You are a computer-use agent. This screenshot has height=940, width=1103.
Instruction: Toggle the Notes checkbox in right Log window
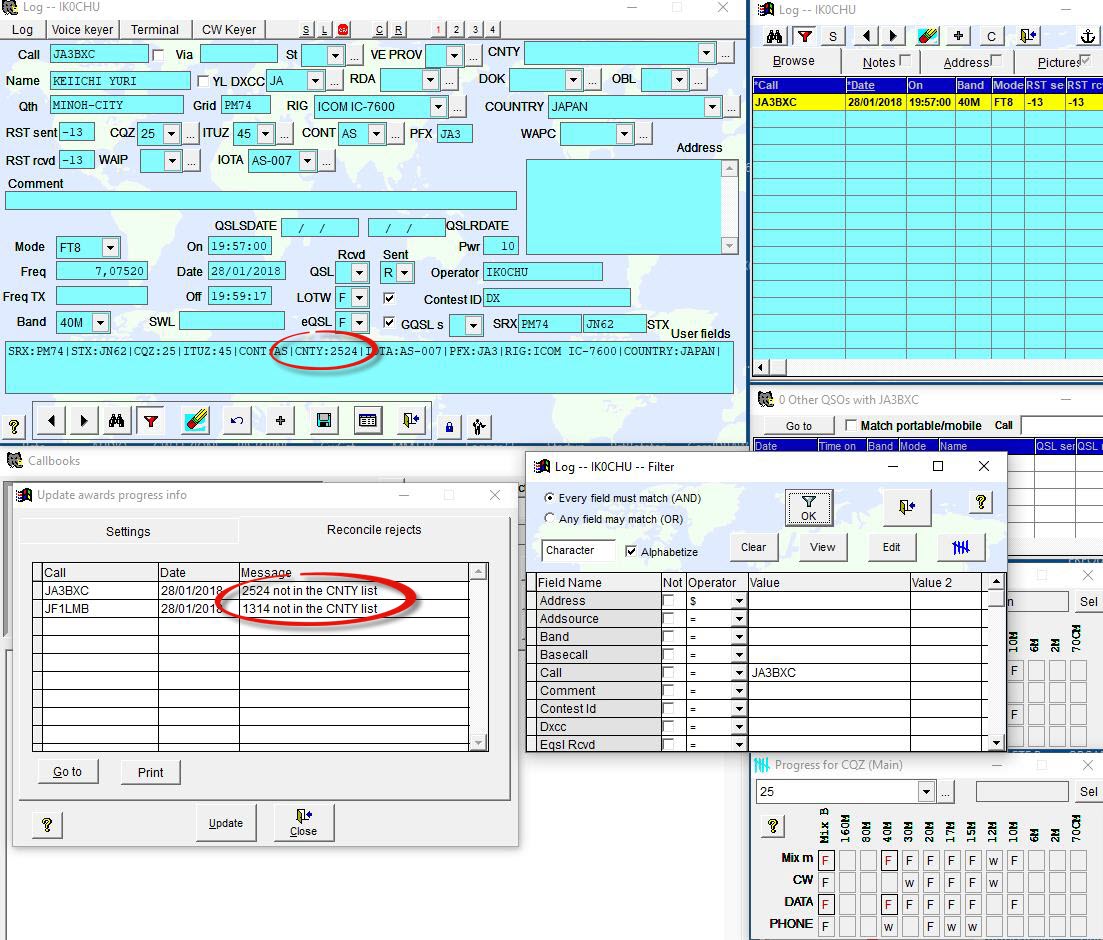point(905,61)
